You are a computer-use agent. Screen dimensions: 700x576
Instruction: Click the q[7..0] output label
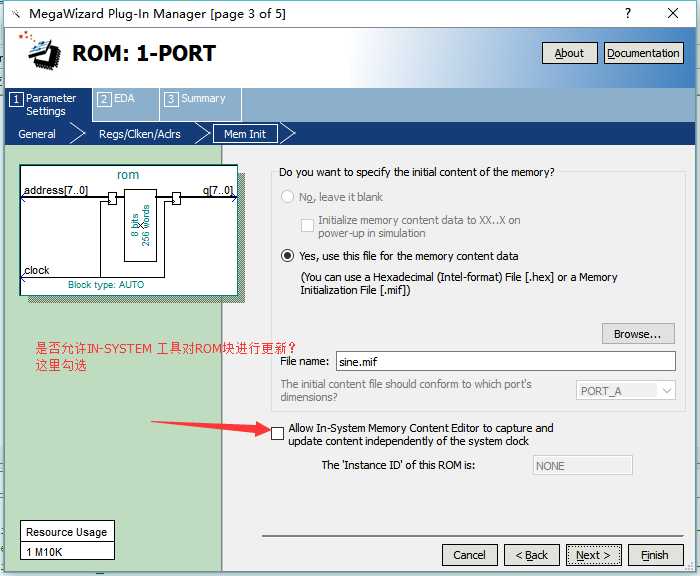[217, 190]
